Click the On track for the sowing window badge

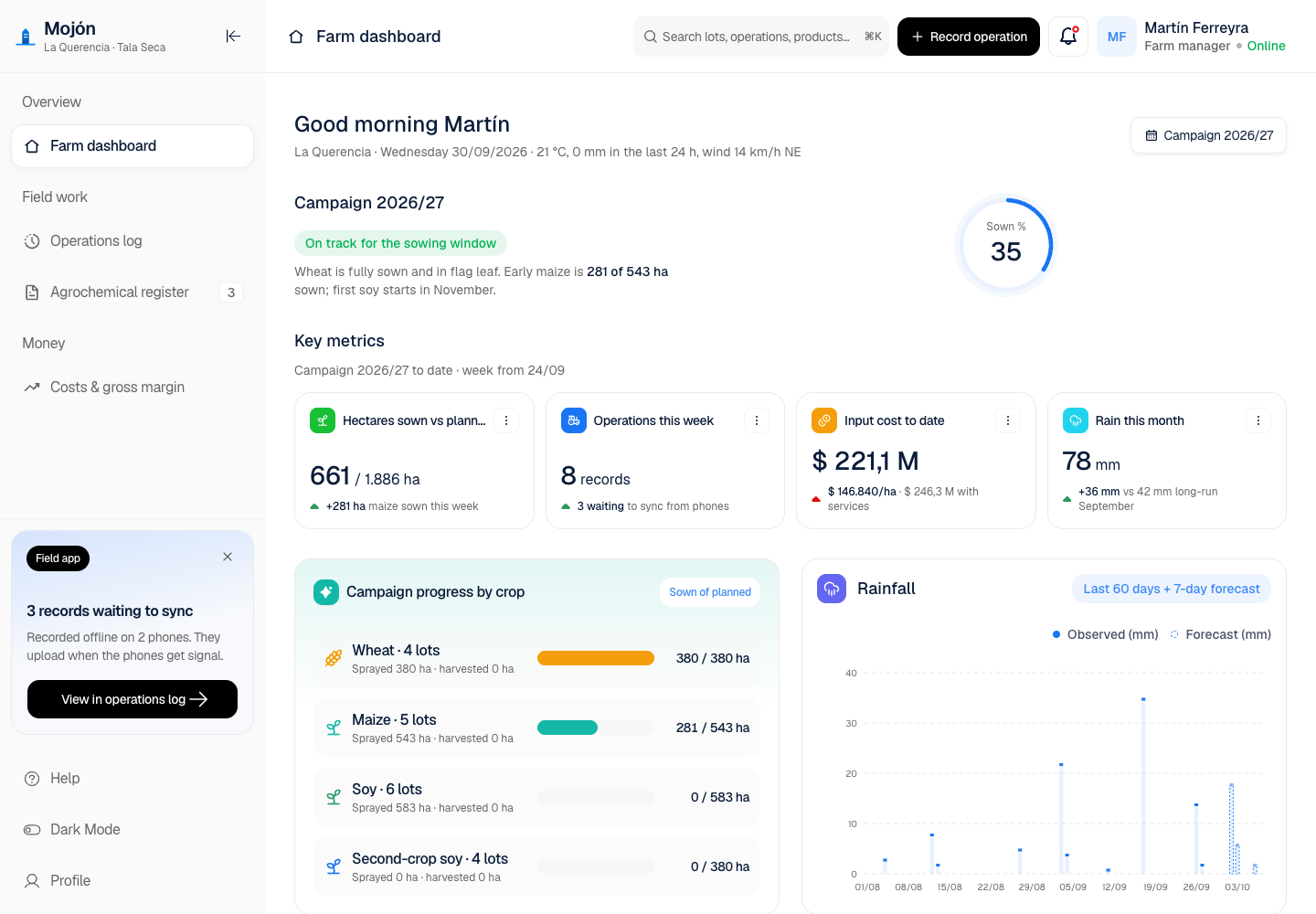(400, 243)
